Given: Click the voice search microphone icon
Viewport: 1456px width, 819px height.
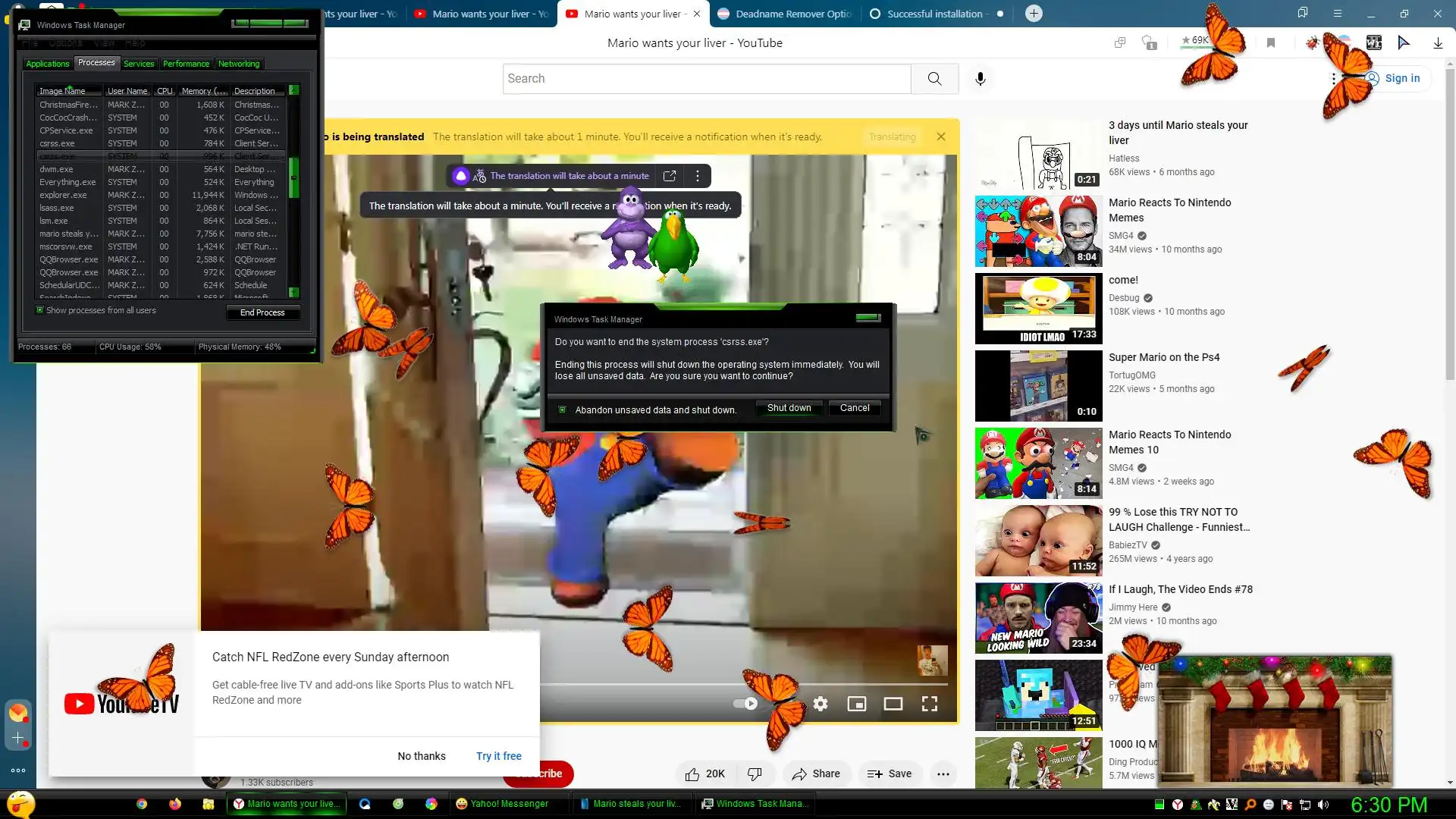Looking at the screenshot, I should (x=980, y=79).
